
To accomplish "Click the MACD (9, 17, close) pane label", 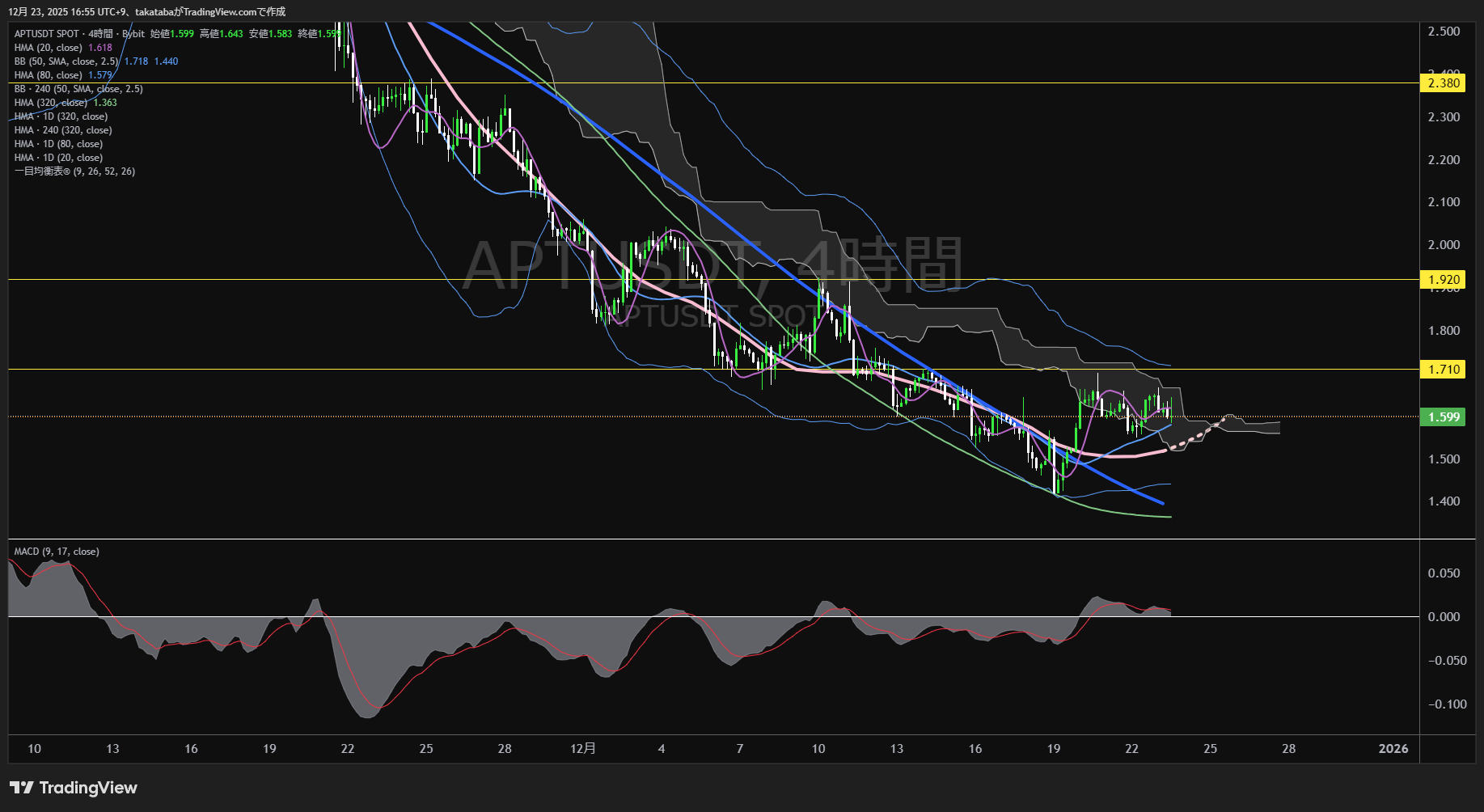I will tap(57, 552).
